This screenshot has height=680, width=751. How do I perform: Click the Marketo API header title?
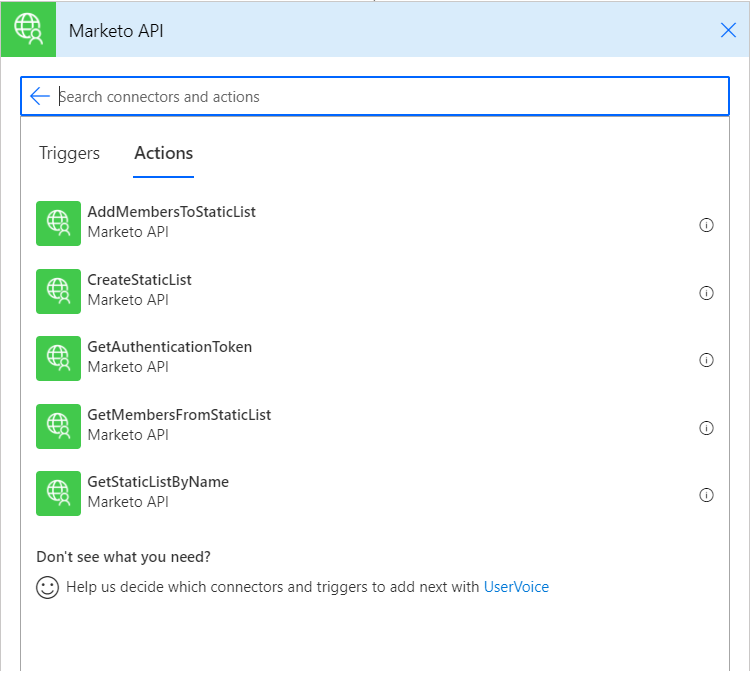coord(116,31)
